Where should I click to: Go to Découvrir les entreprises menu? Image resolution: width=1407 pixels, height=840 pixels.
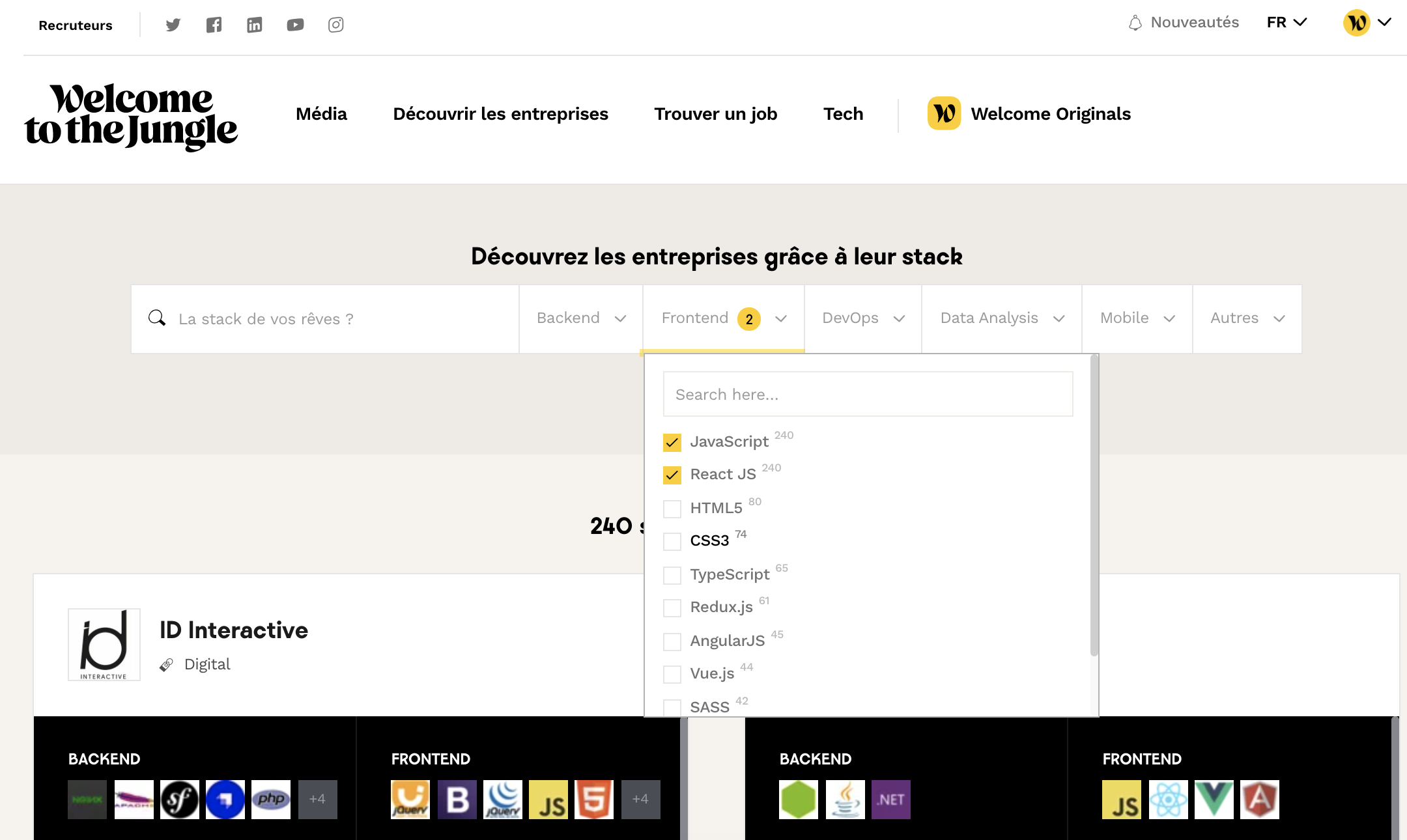click(500, 114)
